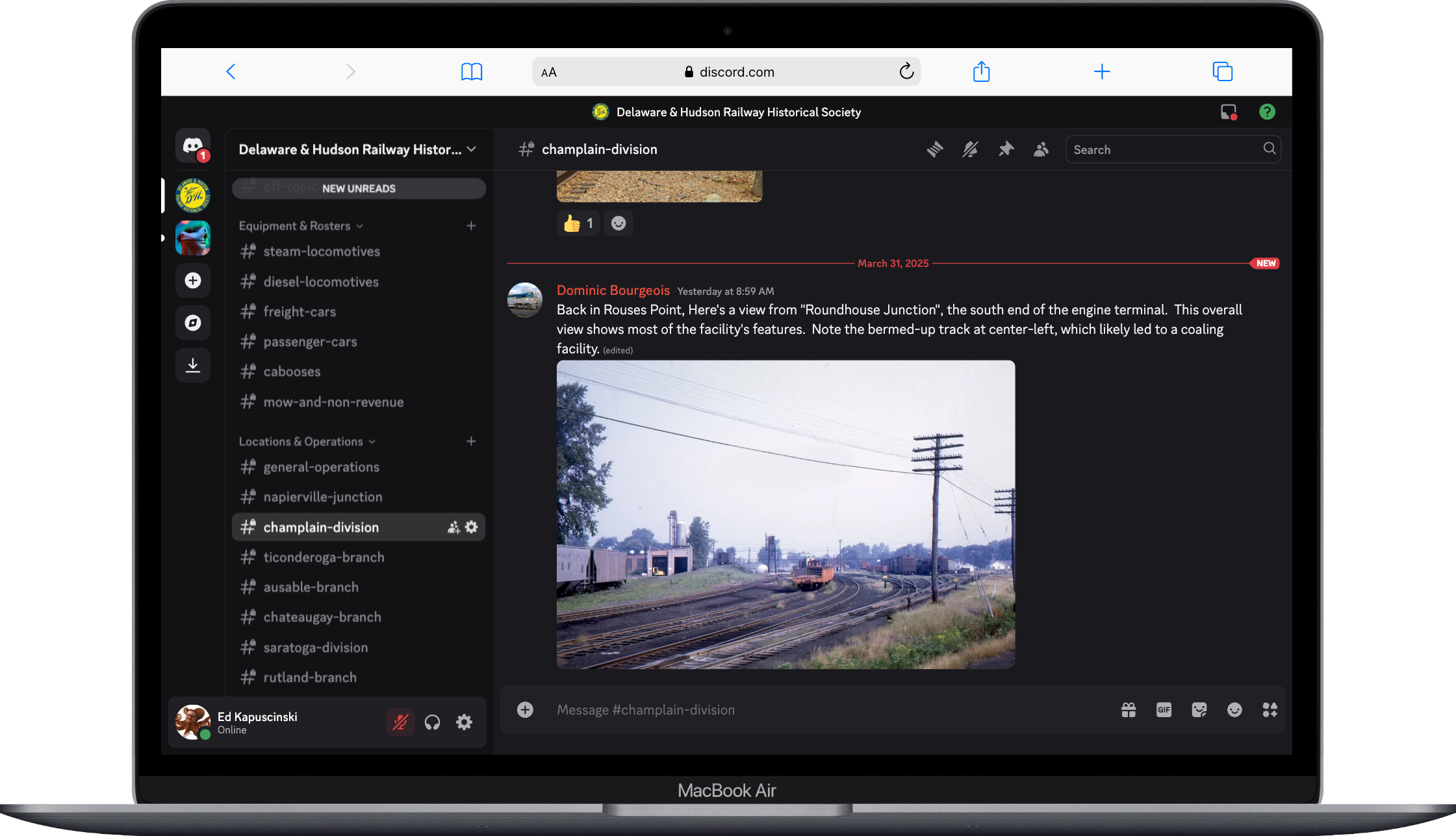Viewport: 1456px width, 836px height.
Task: Toggle microphone mute for Ed Kapuscinski
Action: [400, 722]
